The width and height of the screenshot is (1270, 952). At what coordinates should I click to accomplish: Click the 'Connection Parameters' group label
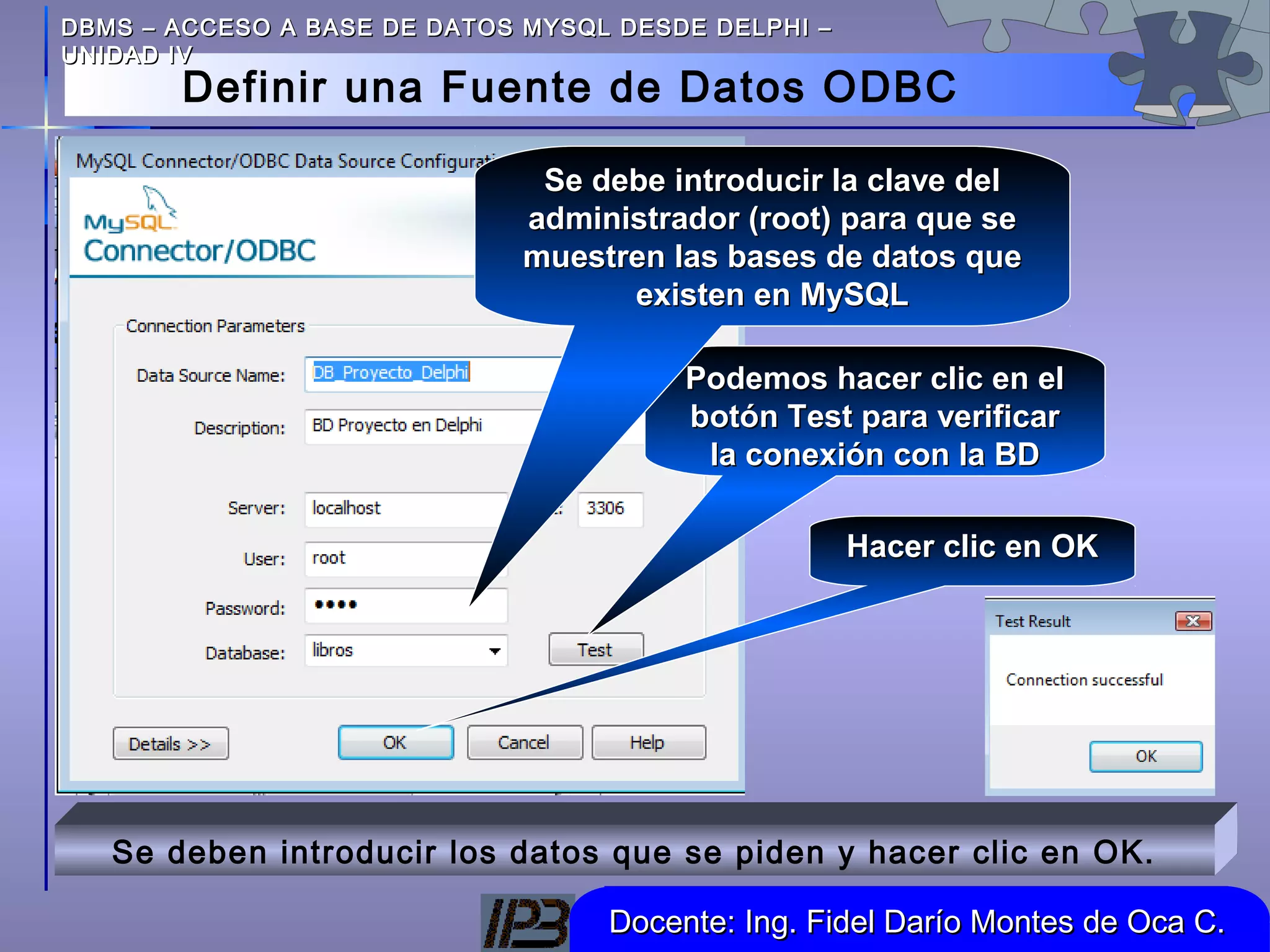coord(215,326)
